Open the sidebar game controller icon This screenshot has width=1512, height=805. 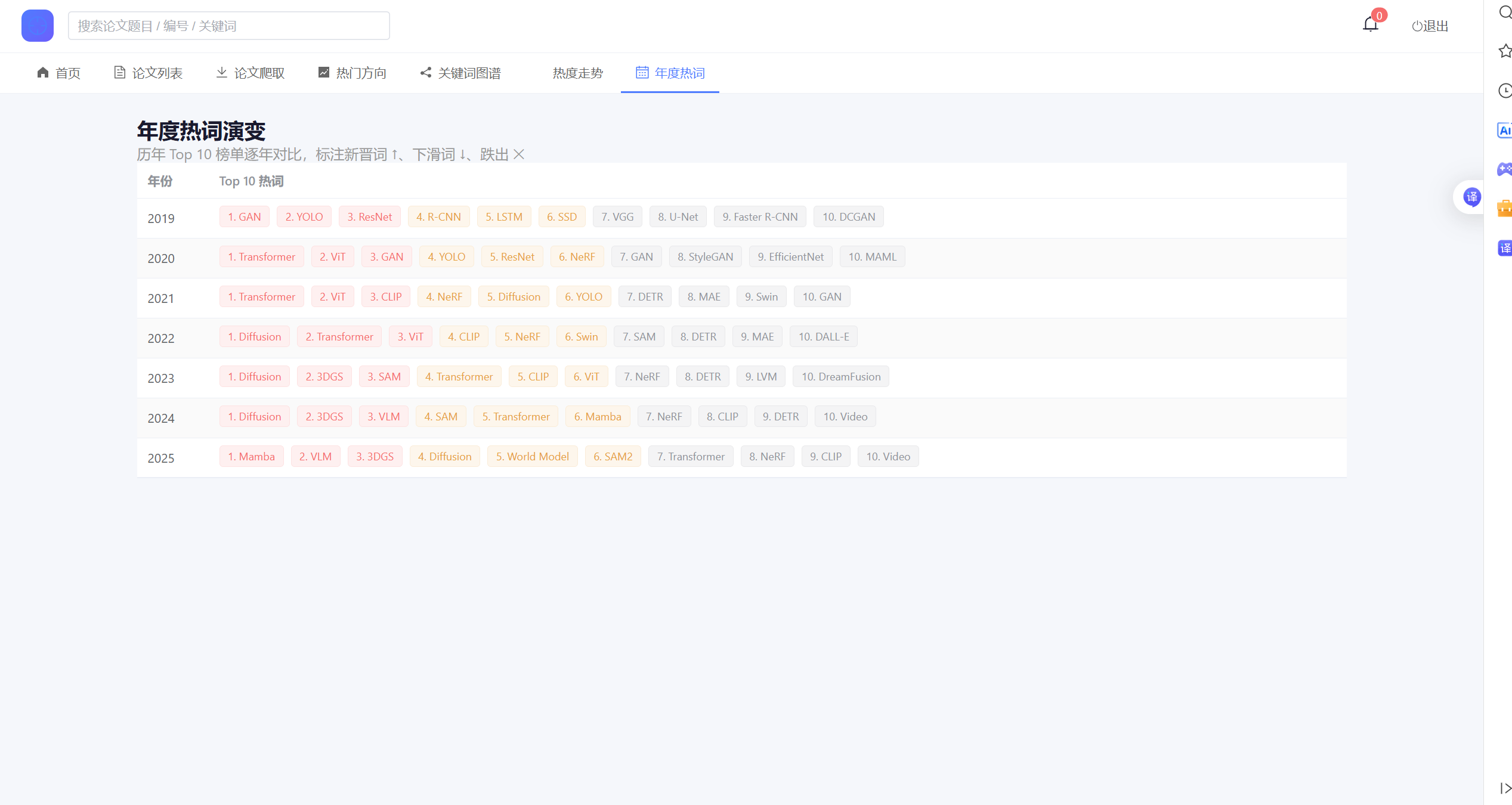click(x=1504, y=169)
